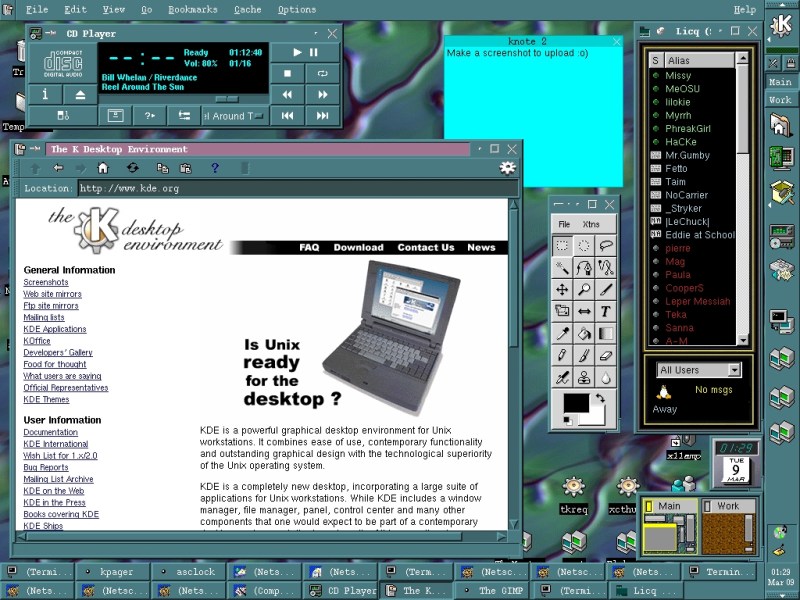This screenshot has width=800, height=600.
Task: Choose the Blend gradient tool
Action: click(606, 334)
